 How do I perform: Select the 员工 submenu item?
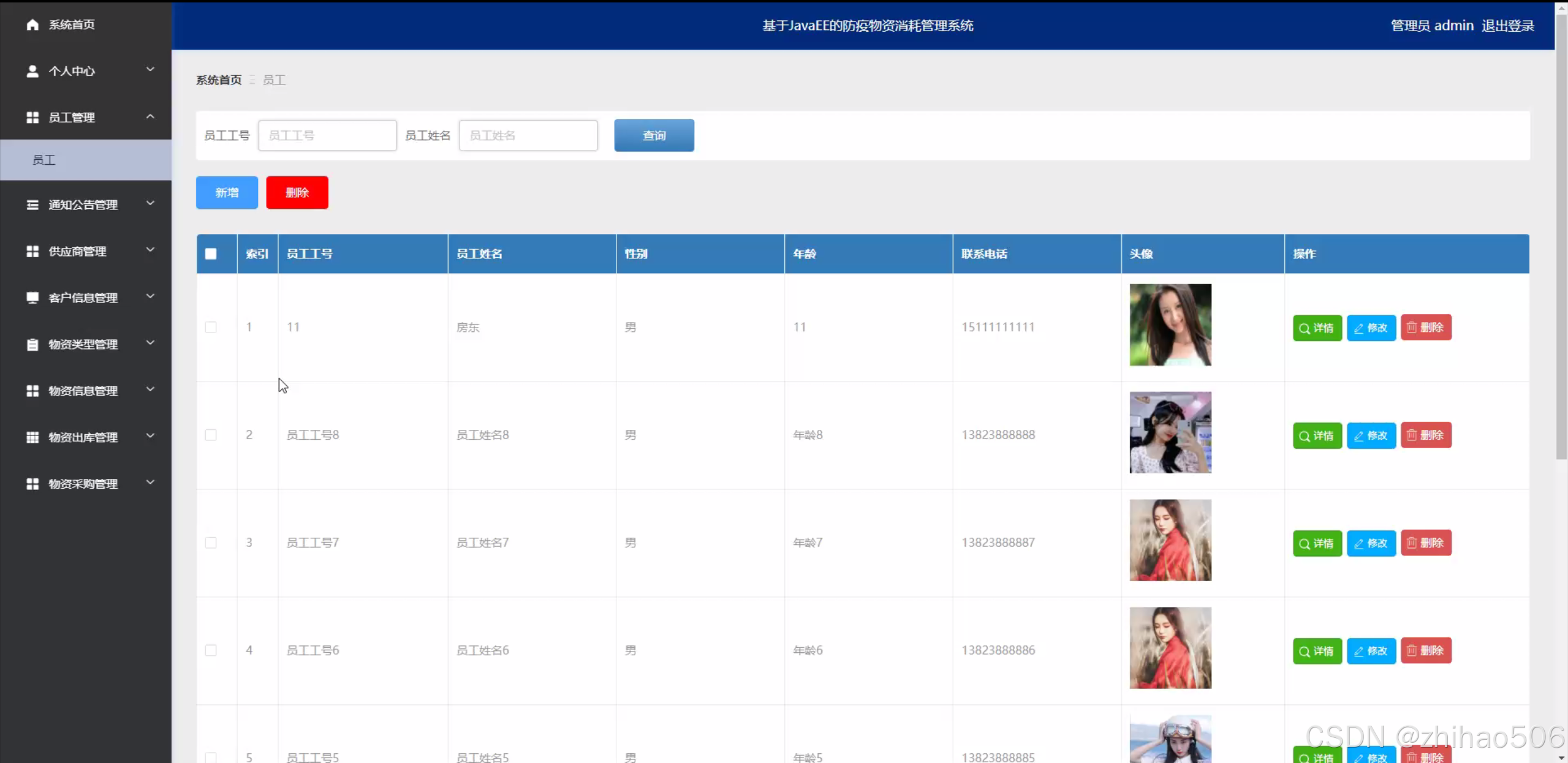coord(44,160)
